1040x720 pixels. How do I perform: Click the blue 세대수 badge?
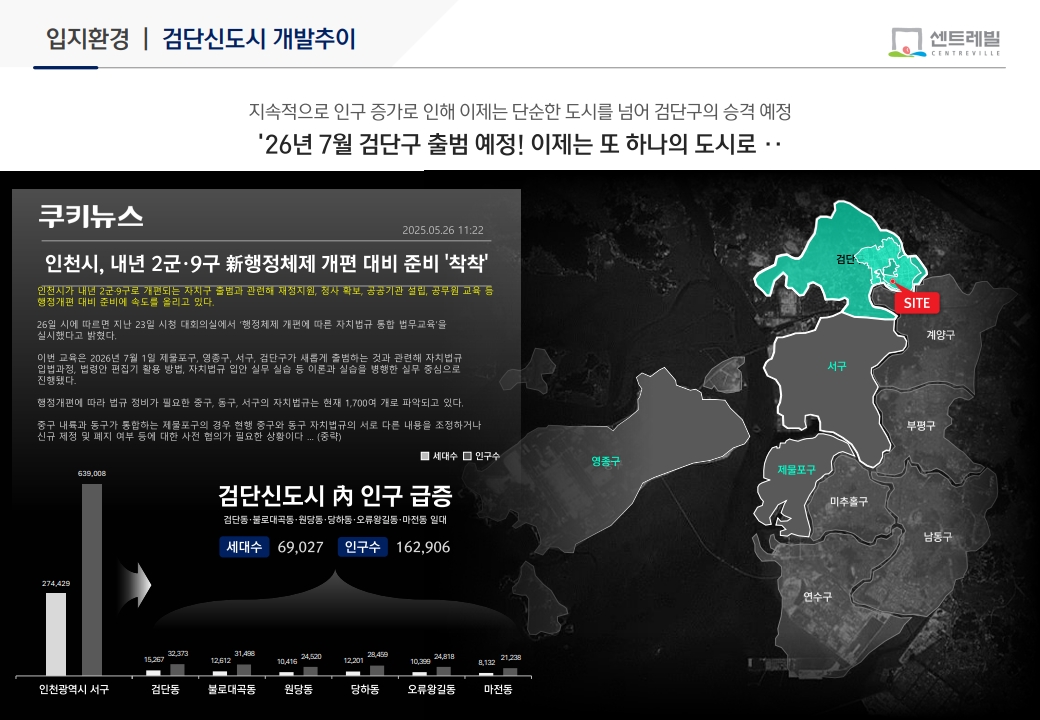[244, 547]
